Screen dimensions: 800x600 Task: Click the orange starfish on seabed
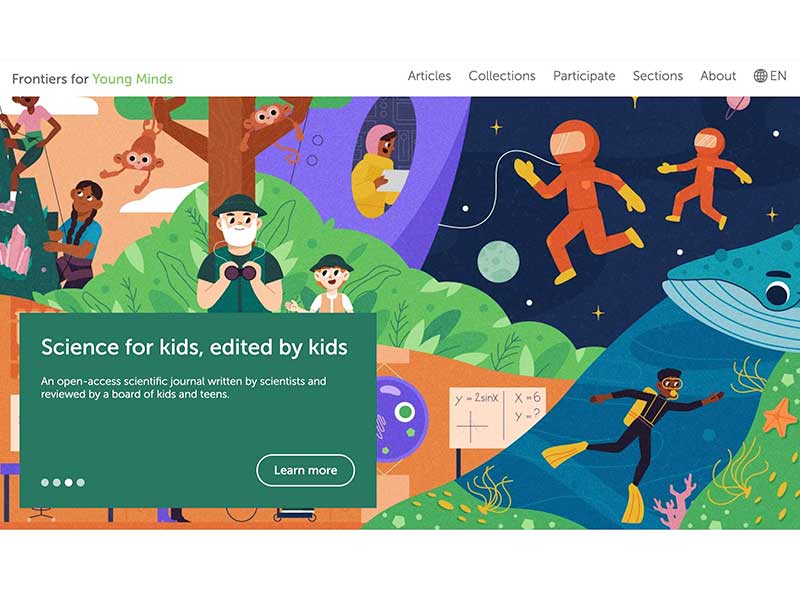coord(779,417)
